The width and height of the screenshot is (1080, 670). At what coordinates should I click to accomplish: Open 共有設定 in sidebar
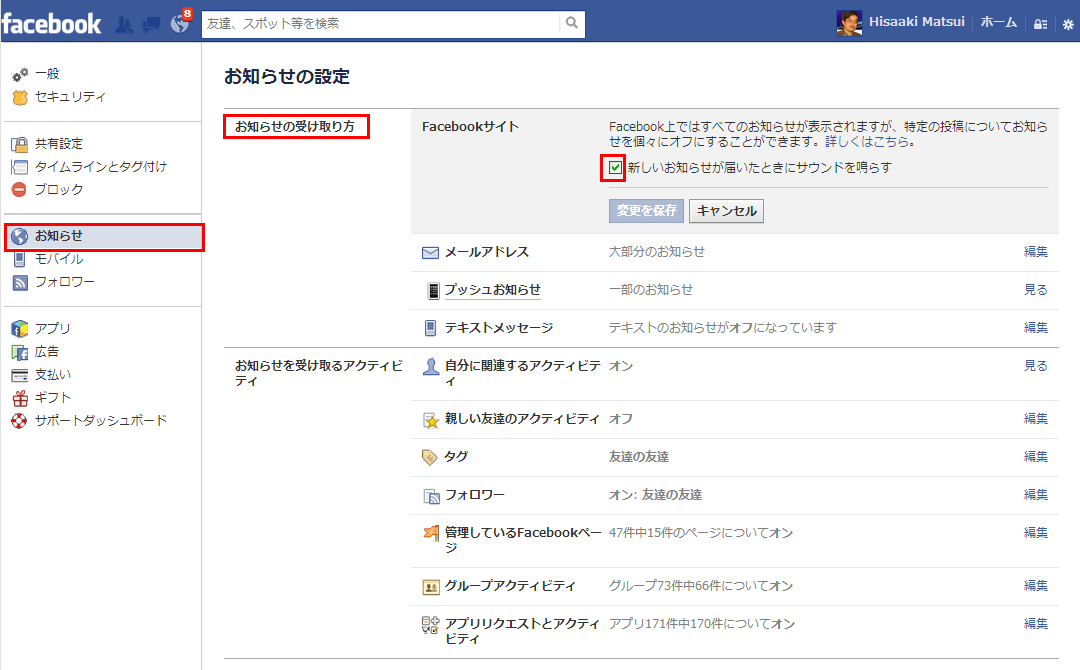point(59,143)
